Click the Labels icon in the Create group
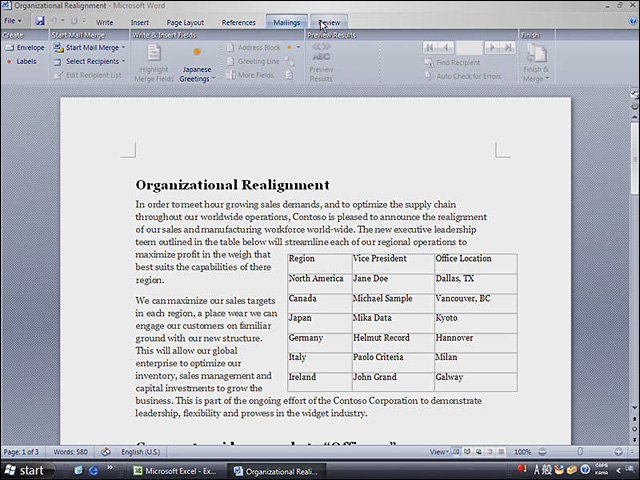The width and height of the screenshot is (640, 480). (x=9, y=62)
